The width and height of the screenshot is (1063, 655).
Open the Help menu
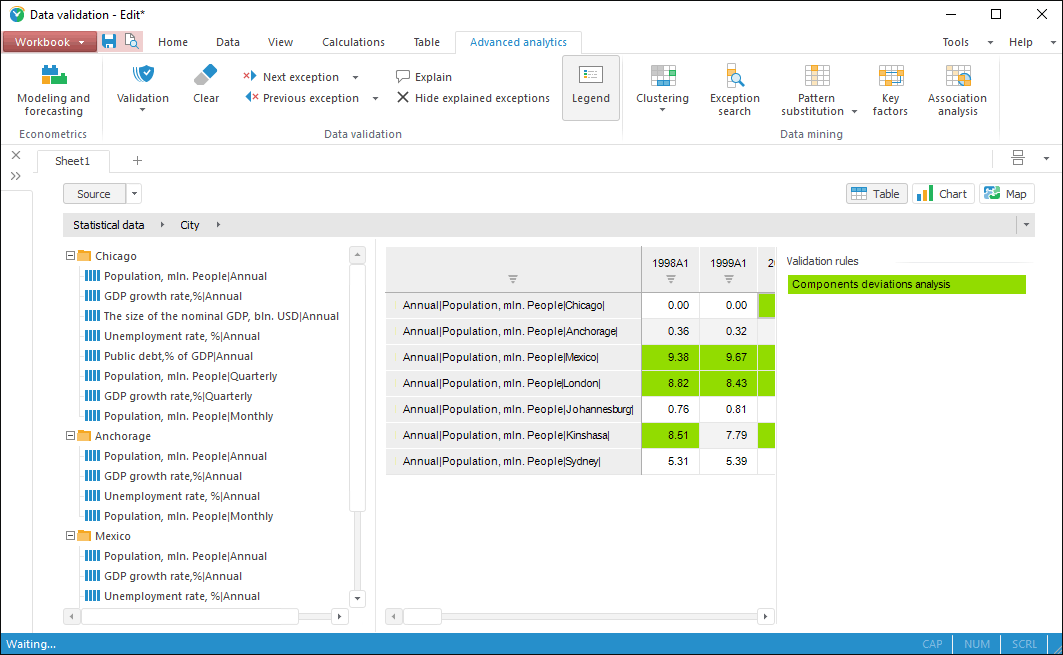tap(1020, 42)
